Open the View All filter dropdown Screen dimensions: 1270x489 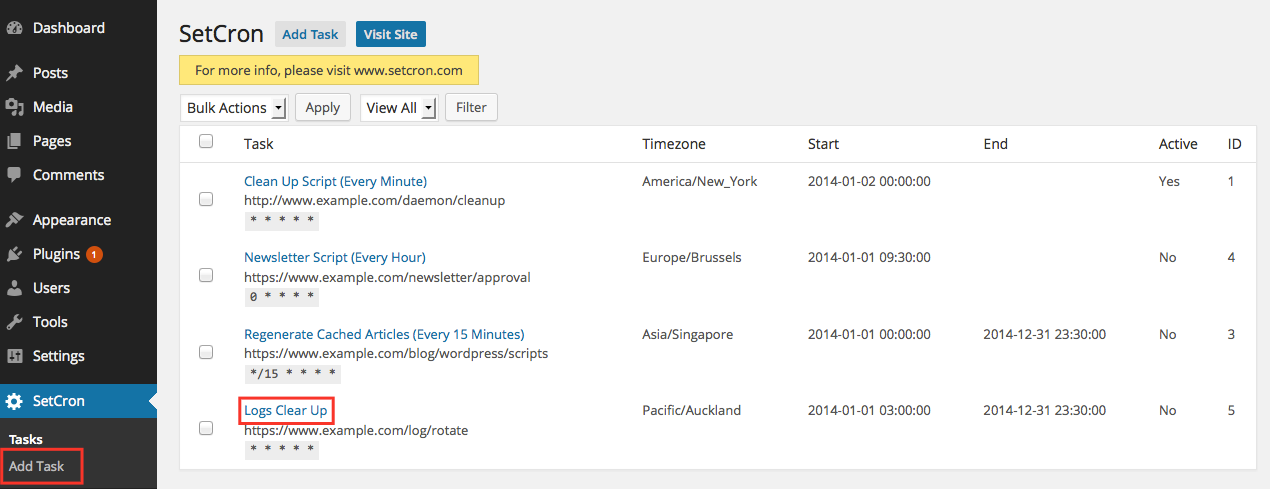(399, 108)
